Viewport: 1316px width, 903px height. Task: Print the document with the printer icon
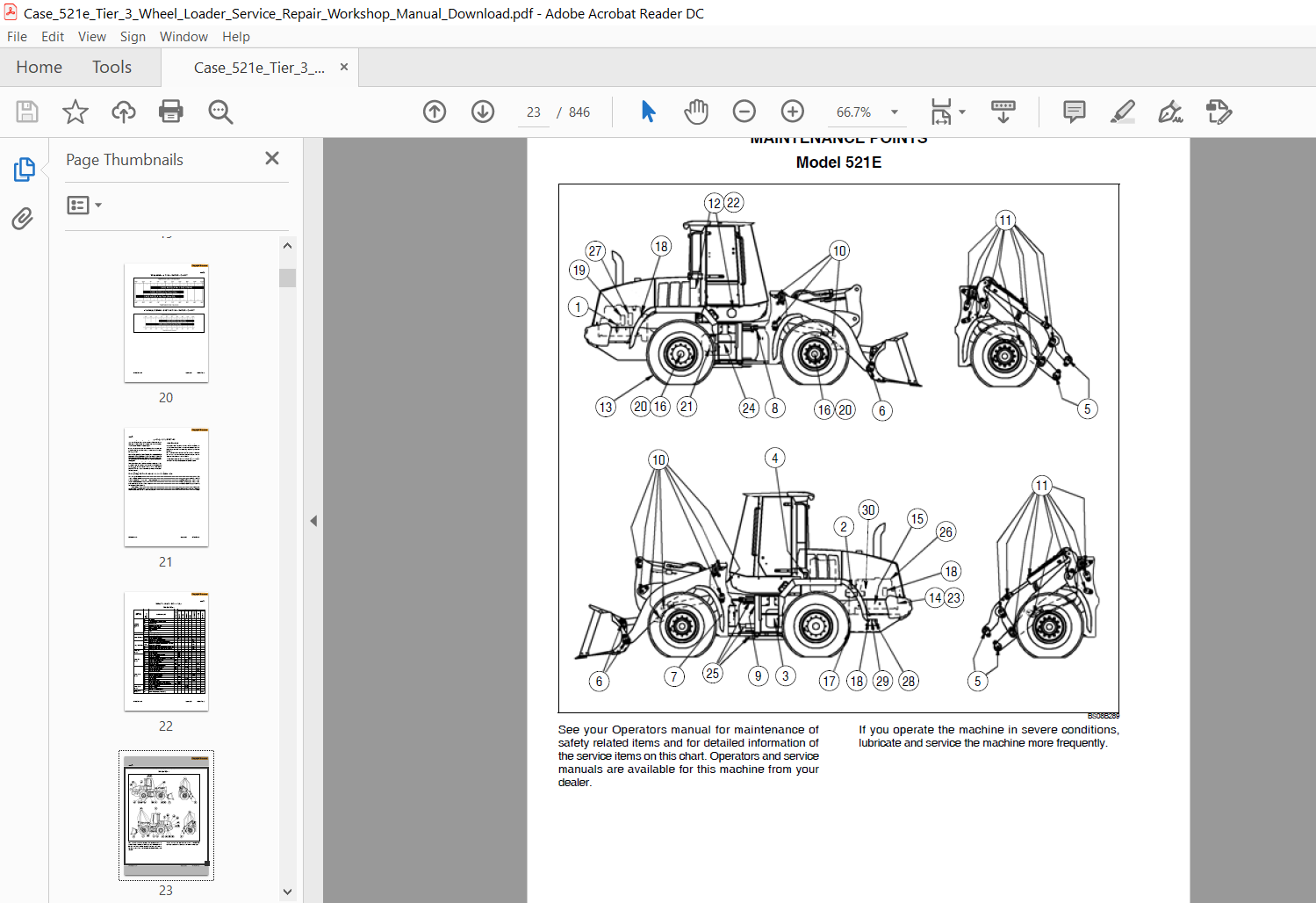click(171, 112)
